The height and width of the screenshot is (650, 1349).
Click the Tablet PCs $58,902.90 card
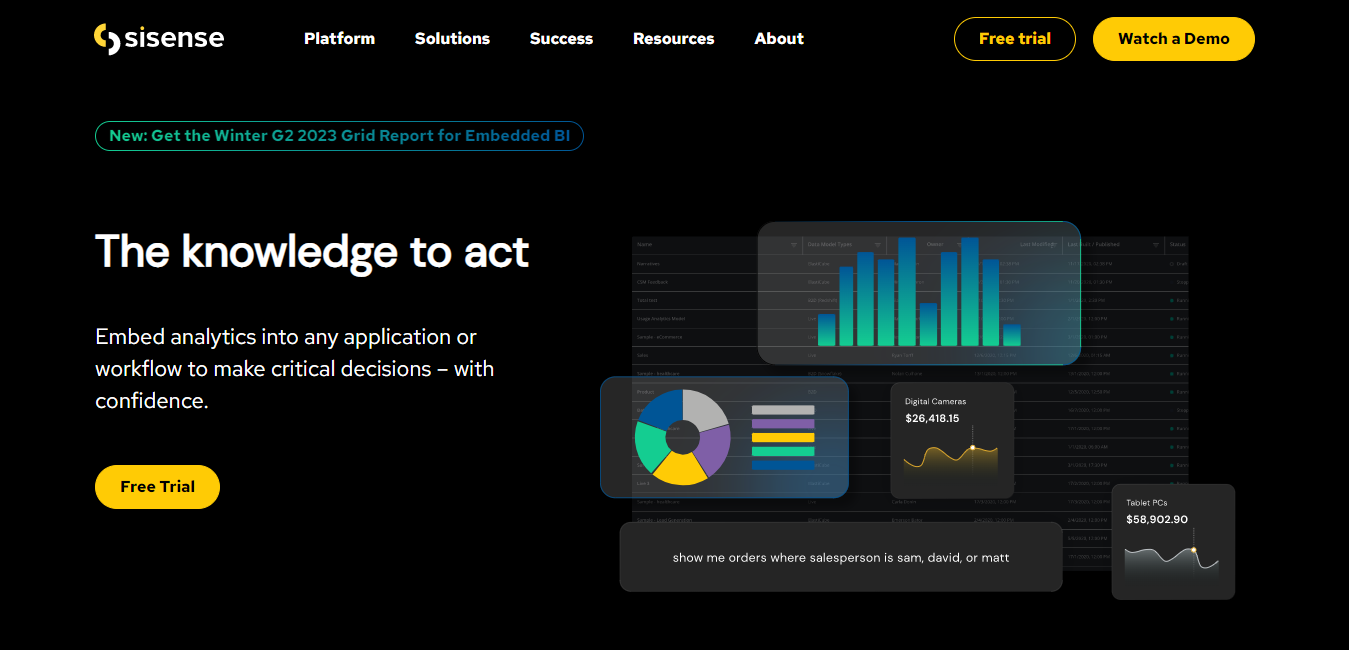point(1173,542)
